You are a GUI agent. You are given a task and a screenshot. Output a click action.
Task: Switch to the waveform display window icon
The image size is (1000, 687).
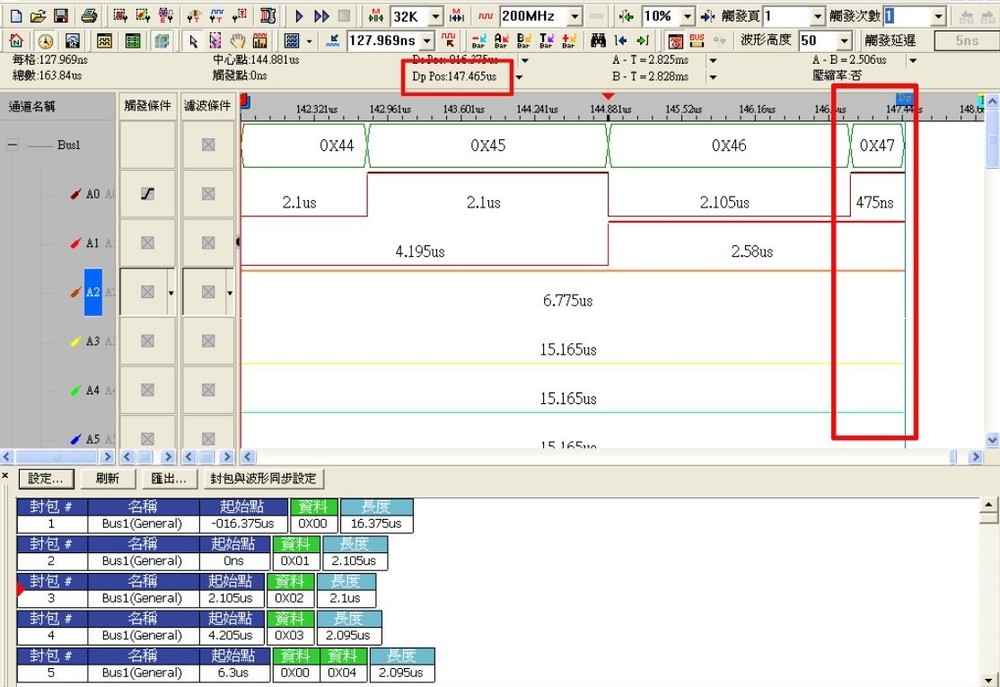105,41
